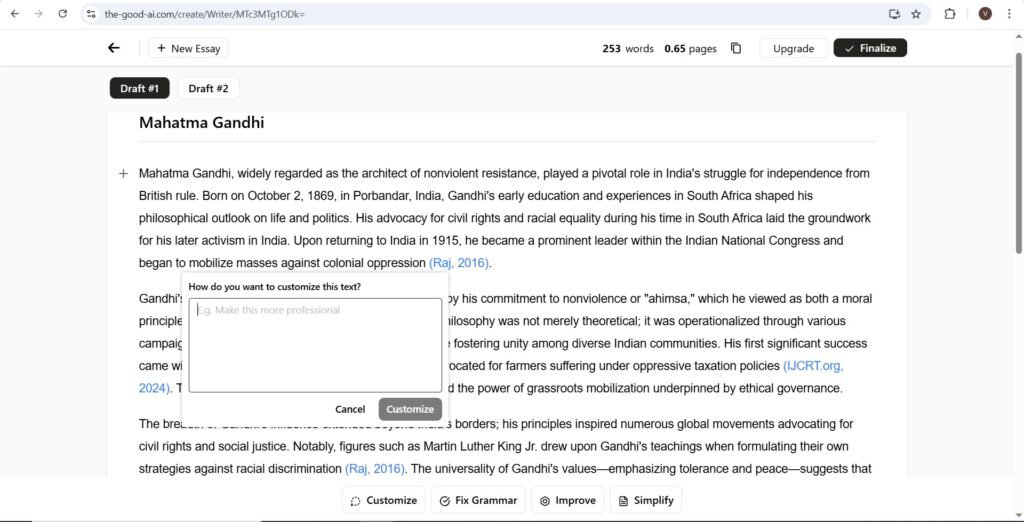The height and width of the screenshot is (522, 1024).
Task: Cancel the customize text dialog
Action: (x=350, y=409)
